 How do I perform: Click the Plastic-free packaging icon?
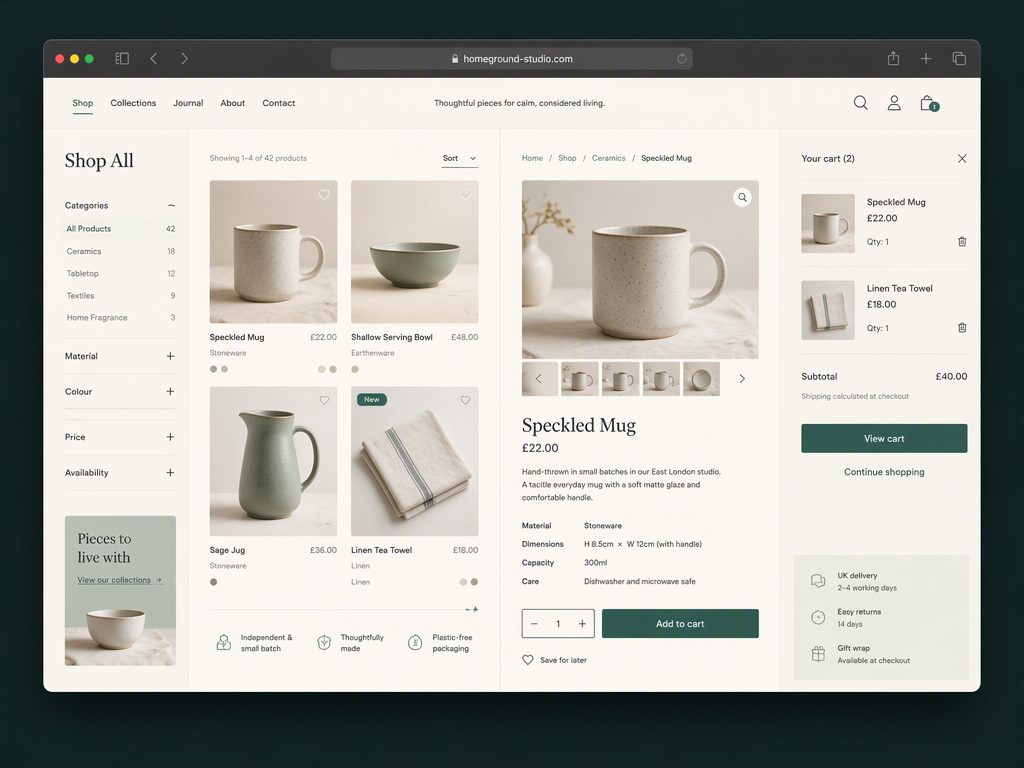(415, 643)
